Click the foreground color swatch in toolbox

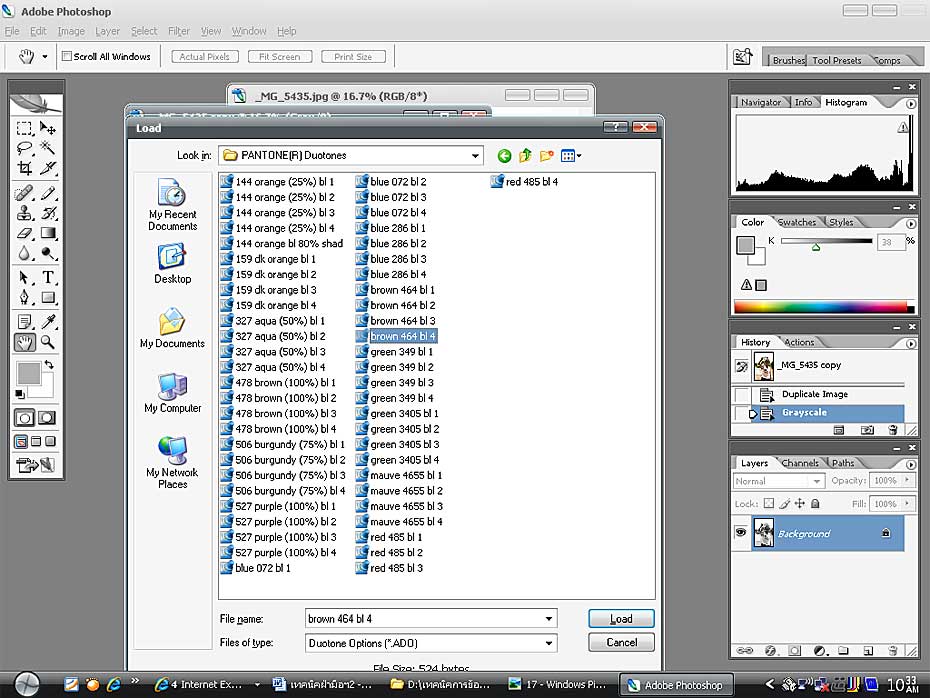point(28,374)
